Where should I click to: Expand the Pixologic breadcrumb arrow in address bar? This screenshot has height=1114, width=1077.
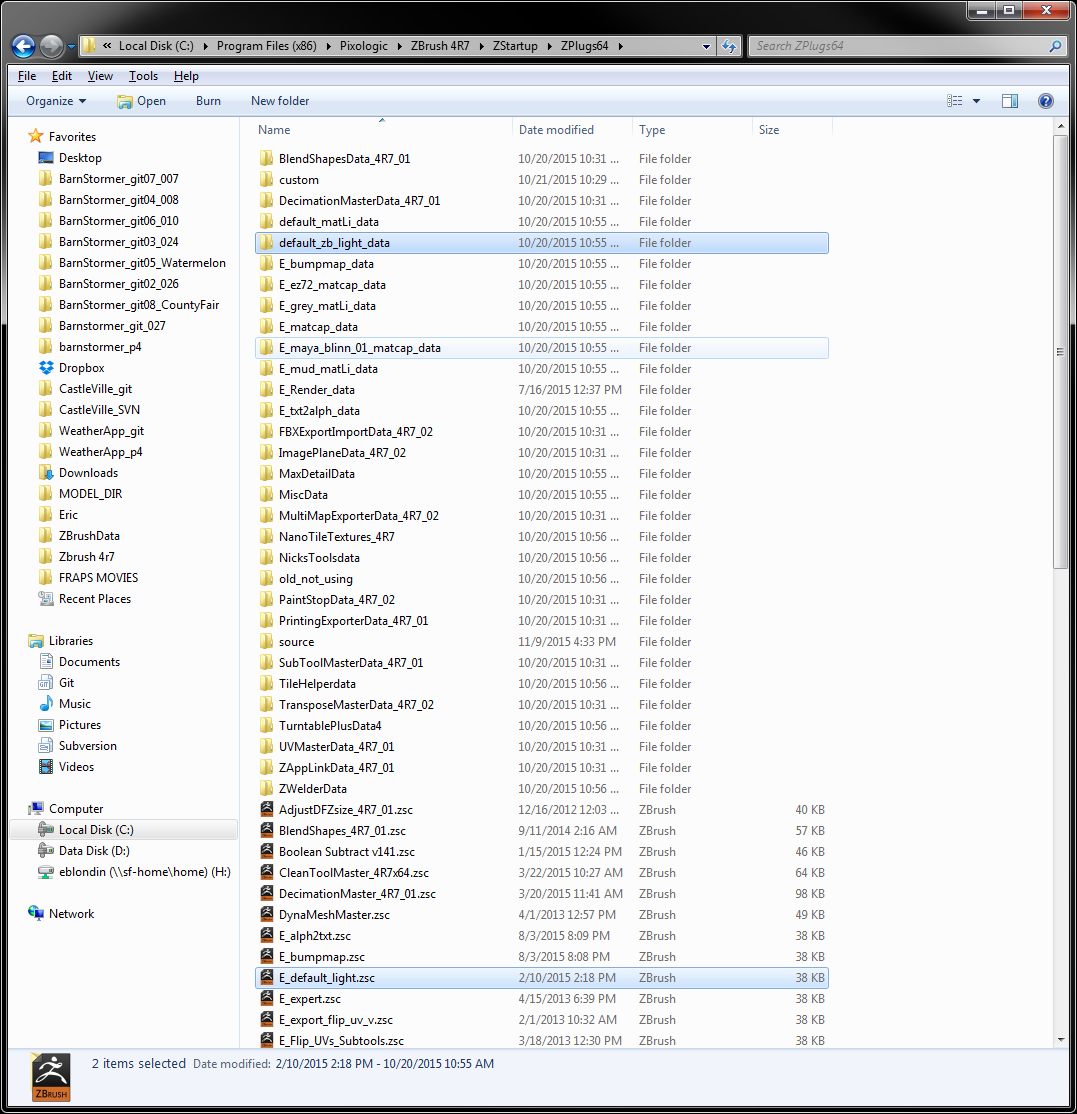click(x=399, y=46)
